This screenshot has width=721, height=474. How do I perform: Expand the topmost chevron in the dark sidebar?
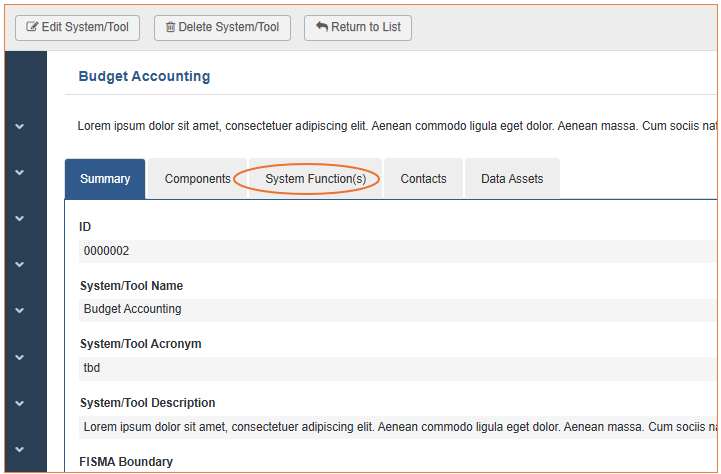tap(19, 126)
